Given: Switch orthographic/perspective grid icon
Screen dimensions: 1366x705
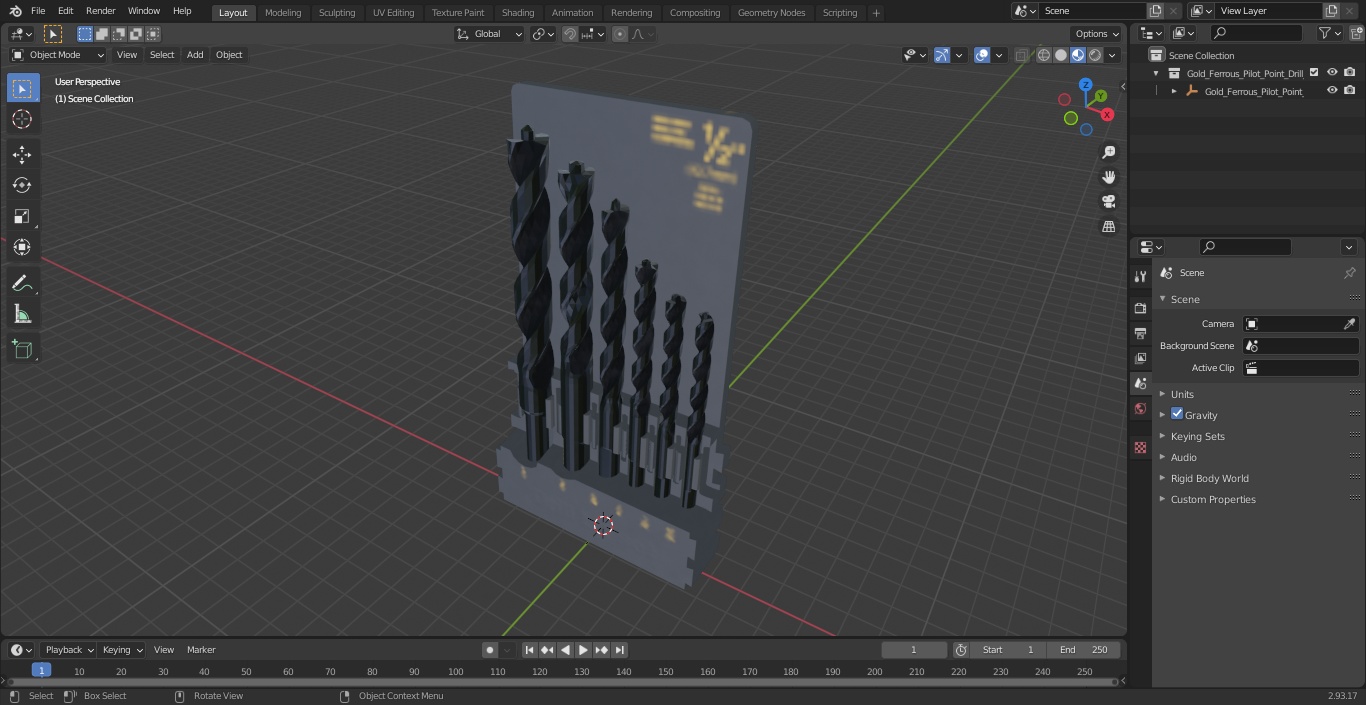Looking at the screenshot, I should pyautogui.click(x=1108, y=227).
